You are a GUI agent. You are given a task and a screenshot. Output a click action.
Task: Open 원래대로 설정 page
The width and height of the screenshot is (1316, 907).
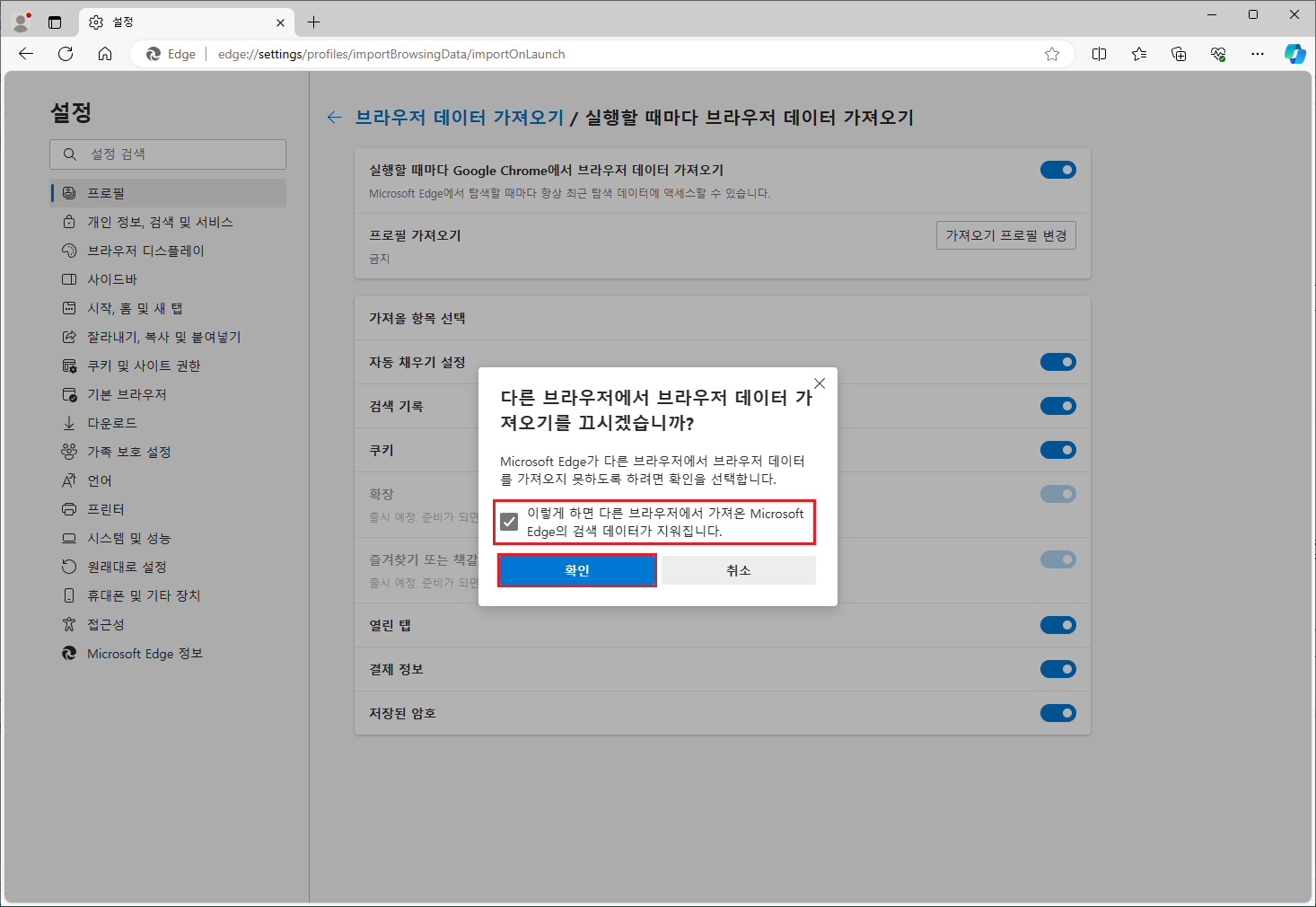click(x=169, y=567)
